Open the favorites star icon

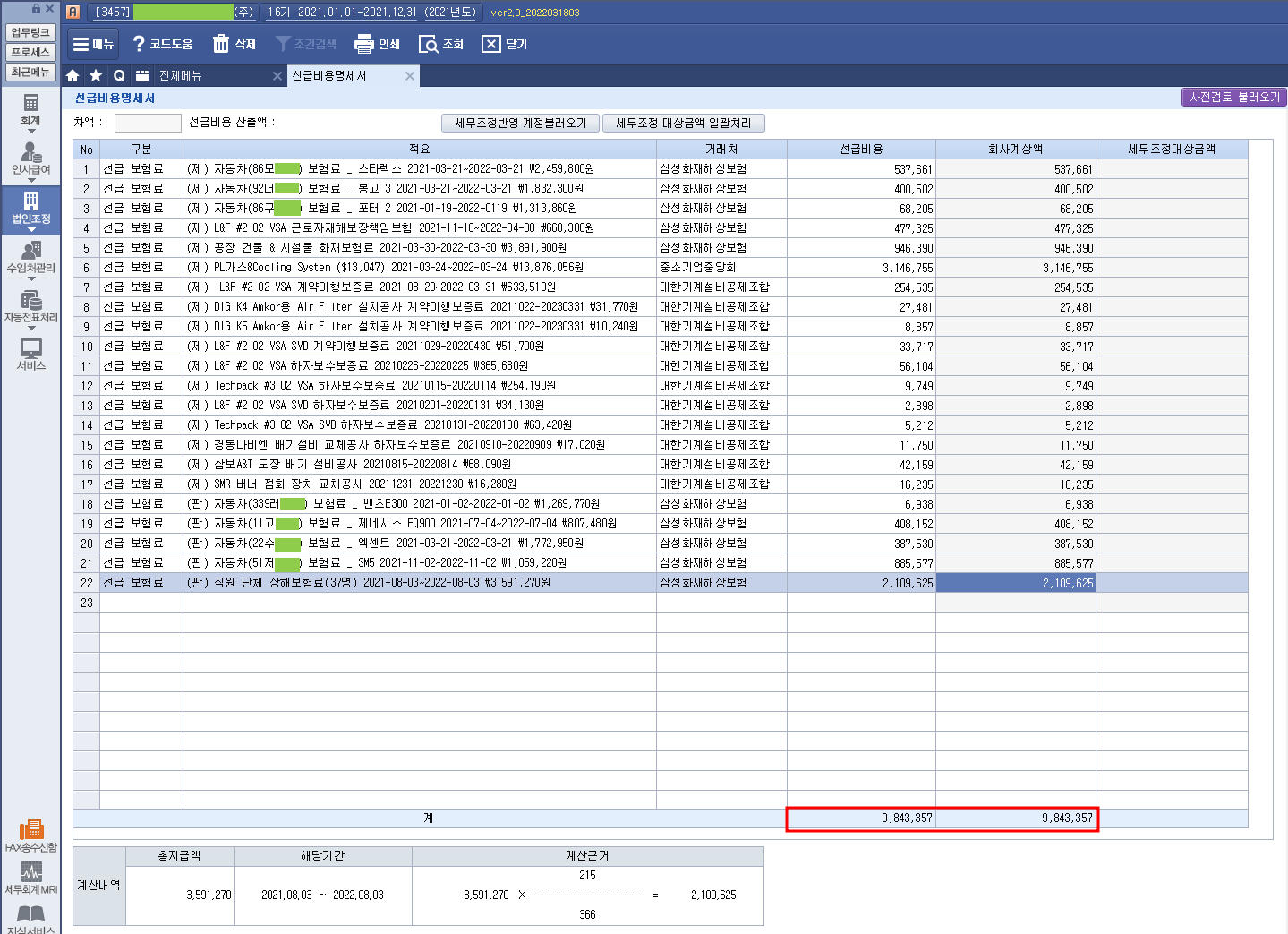point(96,76)
